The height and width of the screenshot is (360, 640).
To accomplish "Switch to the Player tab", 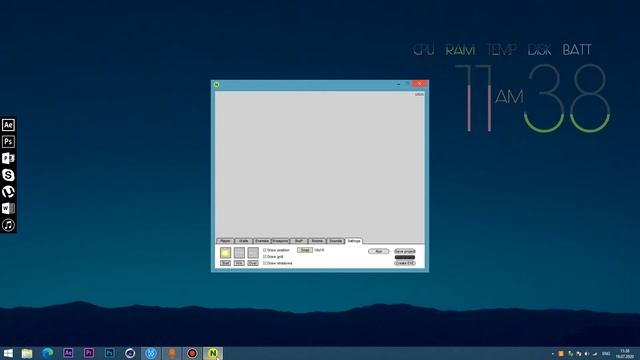I will (x=225, y=241).
